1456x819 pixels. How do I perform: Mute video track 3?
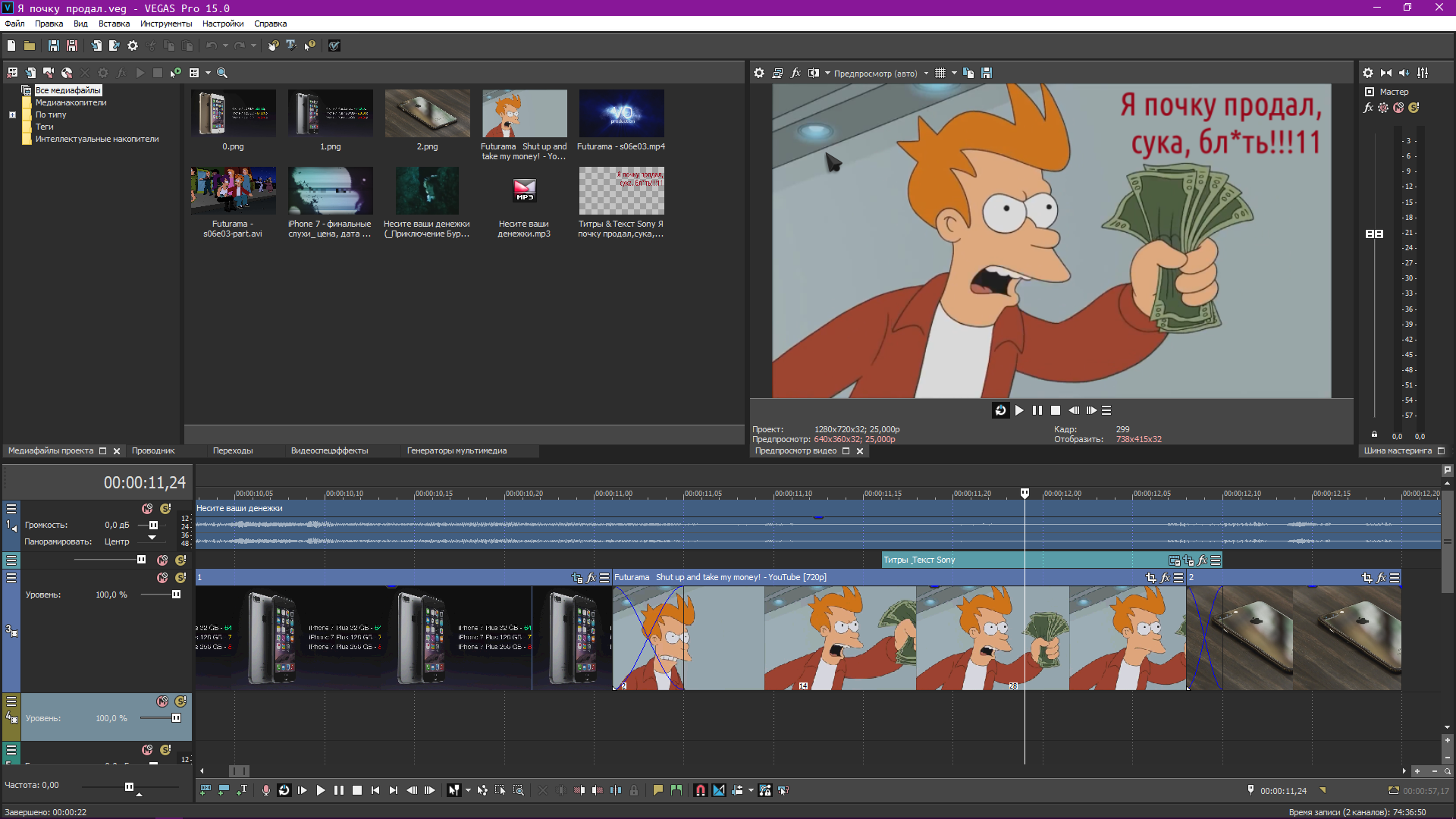162,578
